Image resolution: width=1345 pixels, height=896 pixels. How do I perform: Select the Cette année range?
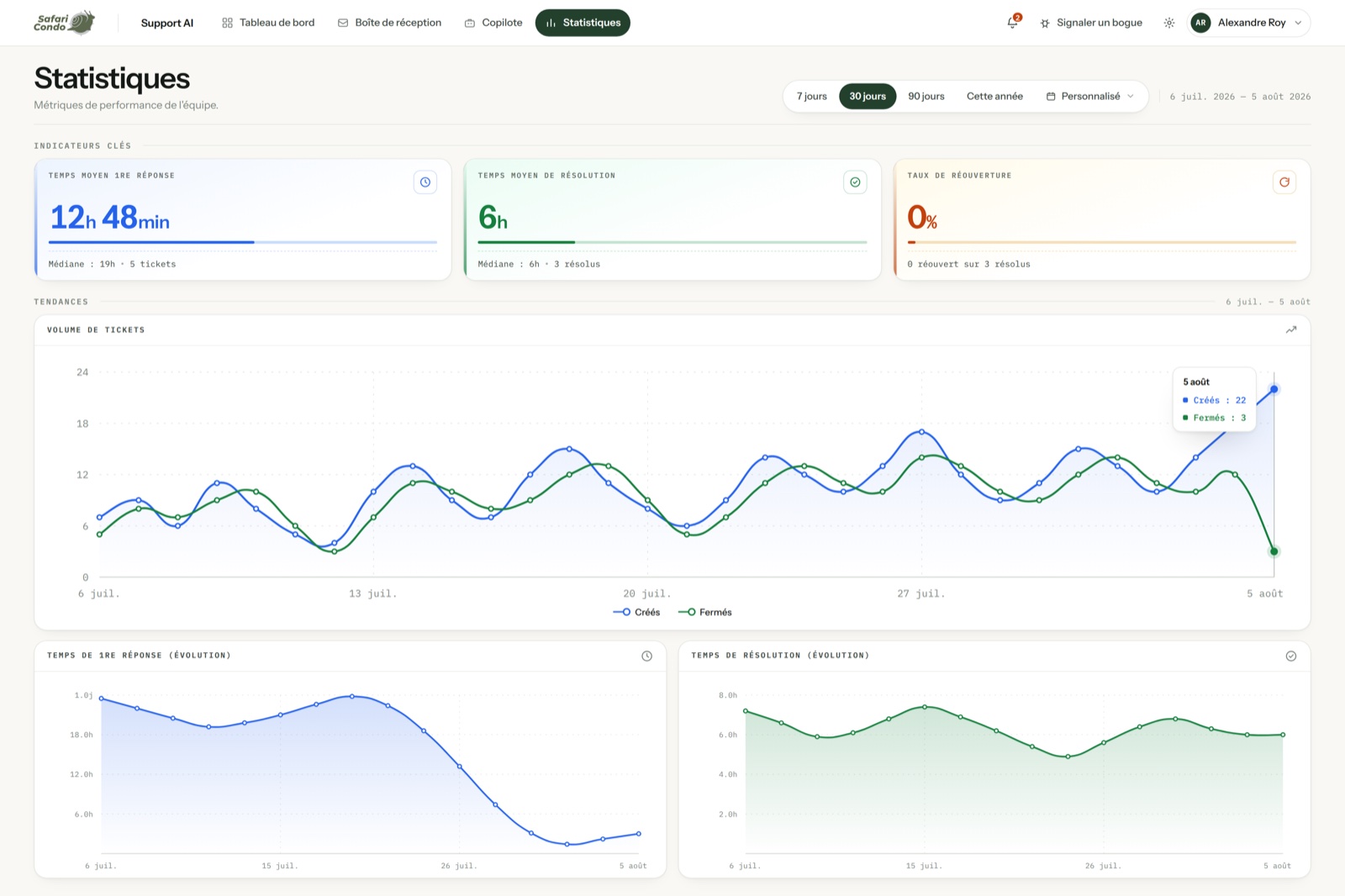click(x=994, y=97)
